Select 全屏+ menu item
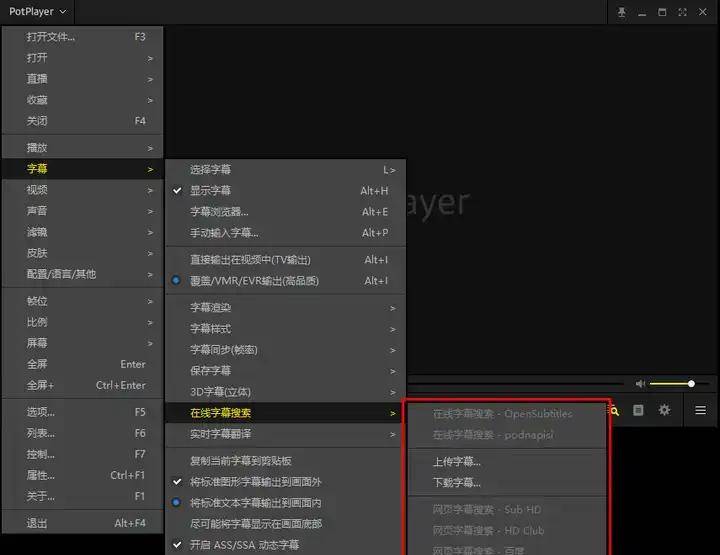Image resolution: width=720 pixels, height=555 pixels. (83, 385)
